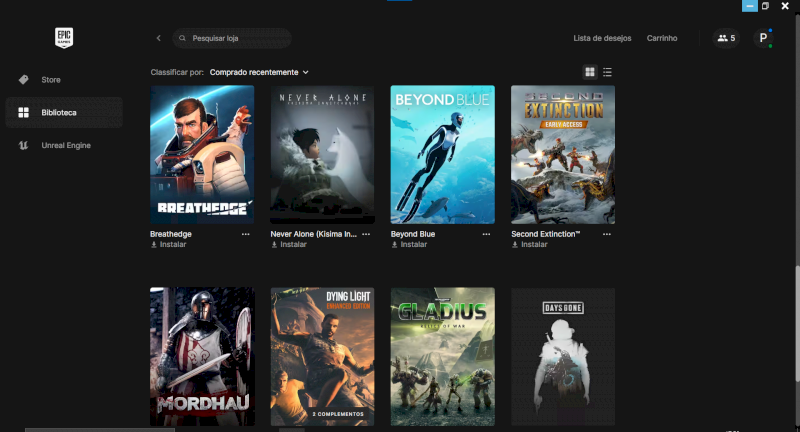
Task: Open the friends list showing 5
Action: coord(726,38)
